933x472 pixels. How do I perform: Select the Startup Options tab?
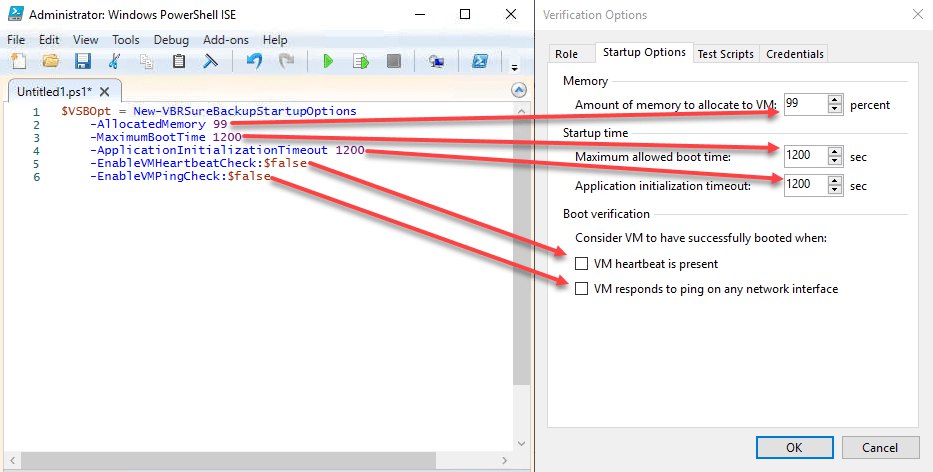pos(644,52)
